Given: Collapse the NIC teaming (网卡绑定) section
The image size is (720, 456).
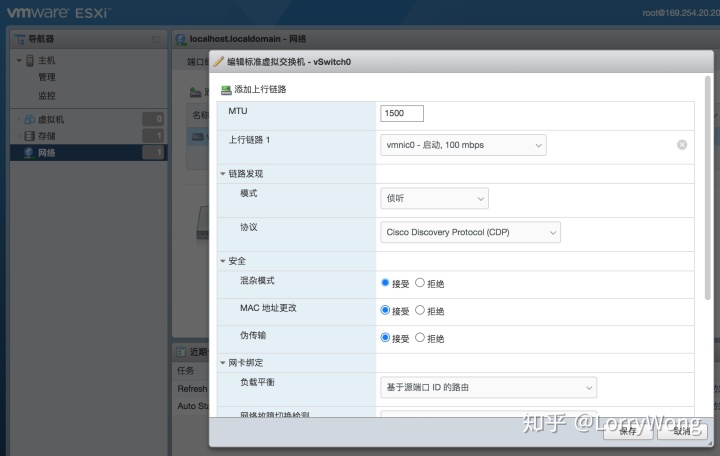Looking at the screenshot, I should [223, 363].
